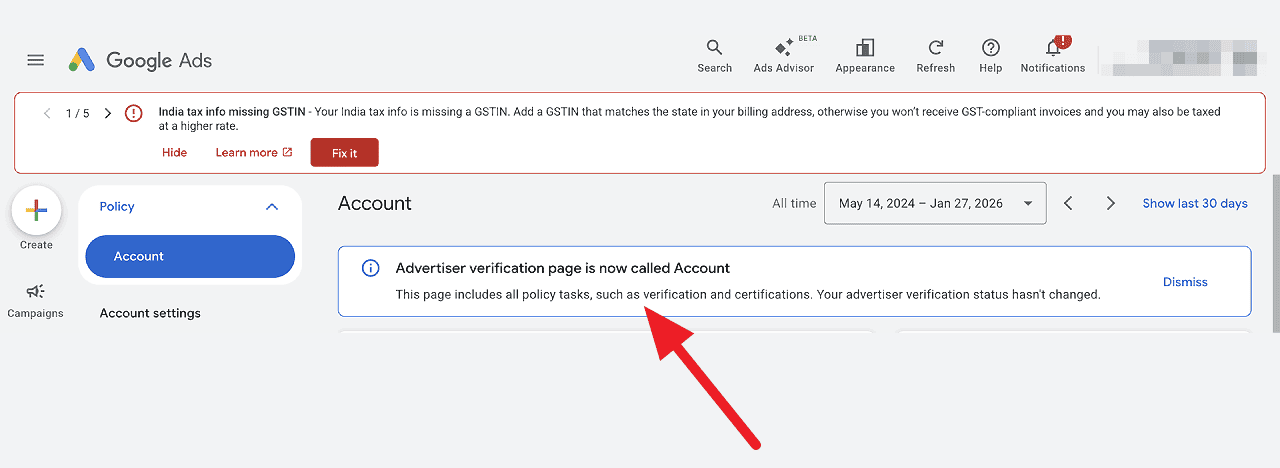The height and width of the screenshot is (468, 1280).
Task: Launch Ads Advisor beta
Action: tap(784, 56)
